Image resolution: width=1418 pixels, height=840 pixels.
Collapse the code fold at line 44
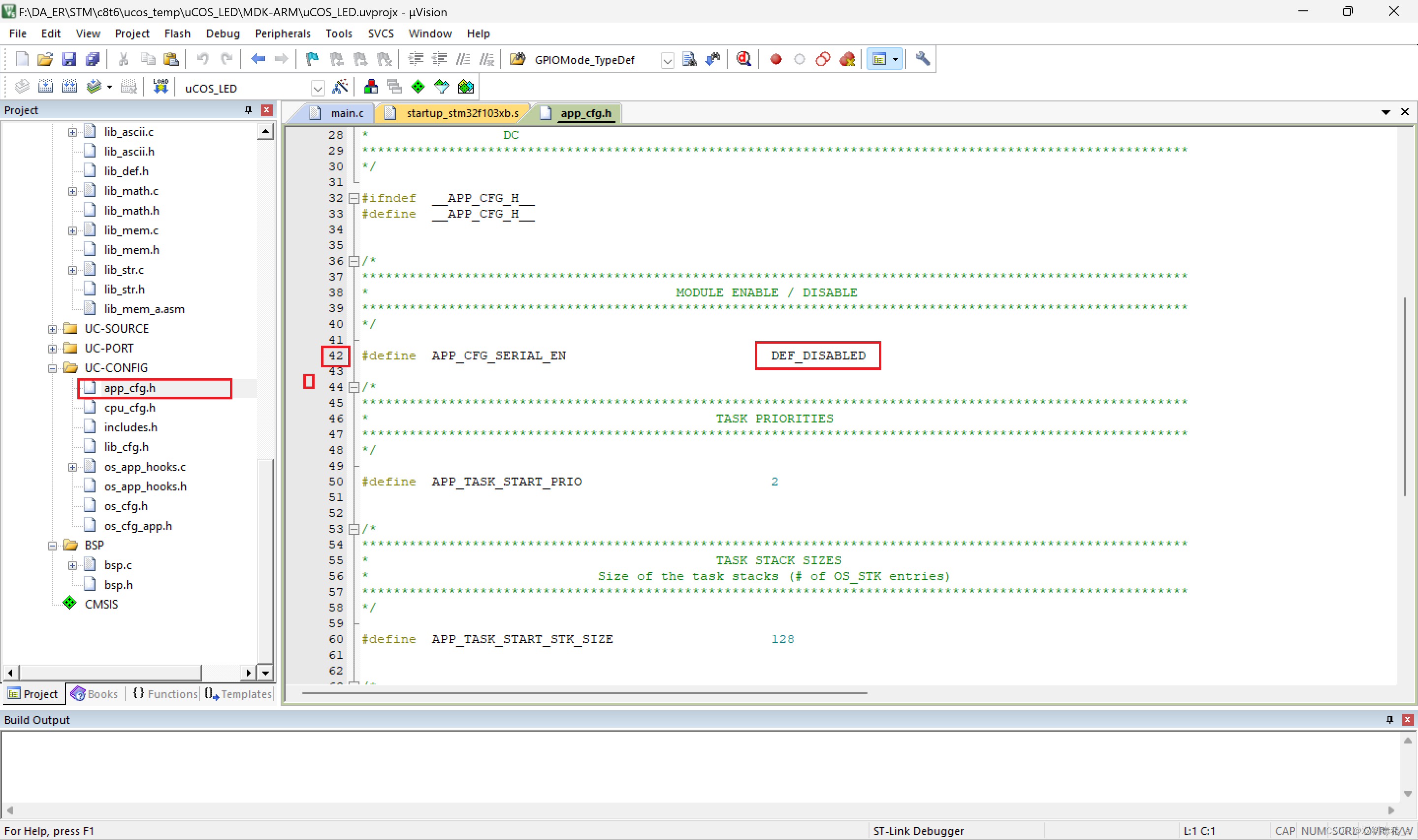click(x=354, y=387)
